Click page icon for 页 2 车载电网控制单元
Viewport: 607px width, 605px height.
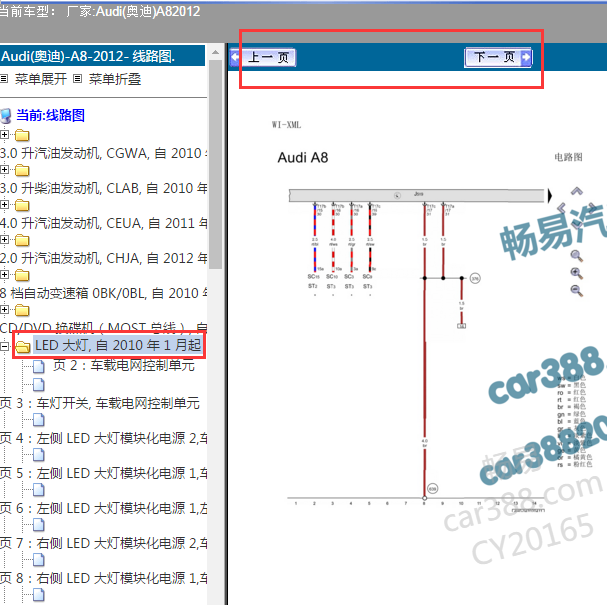(39, 366)
